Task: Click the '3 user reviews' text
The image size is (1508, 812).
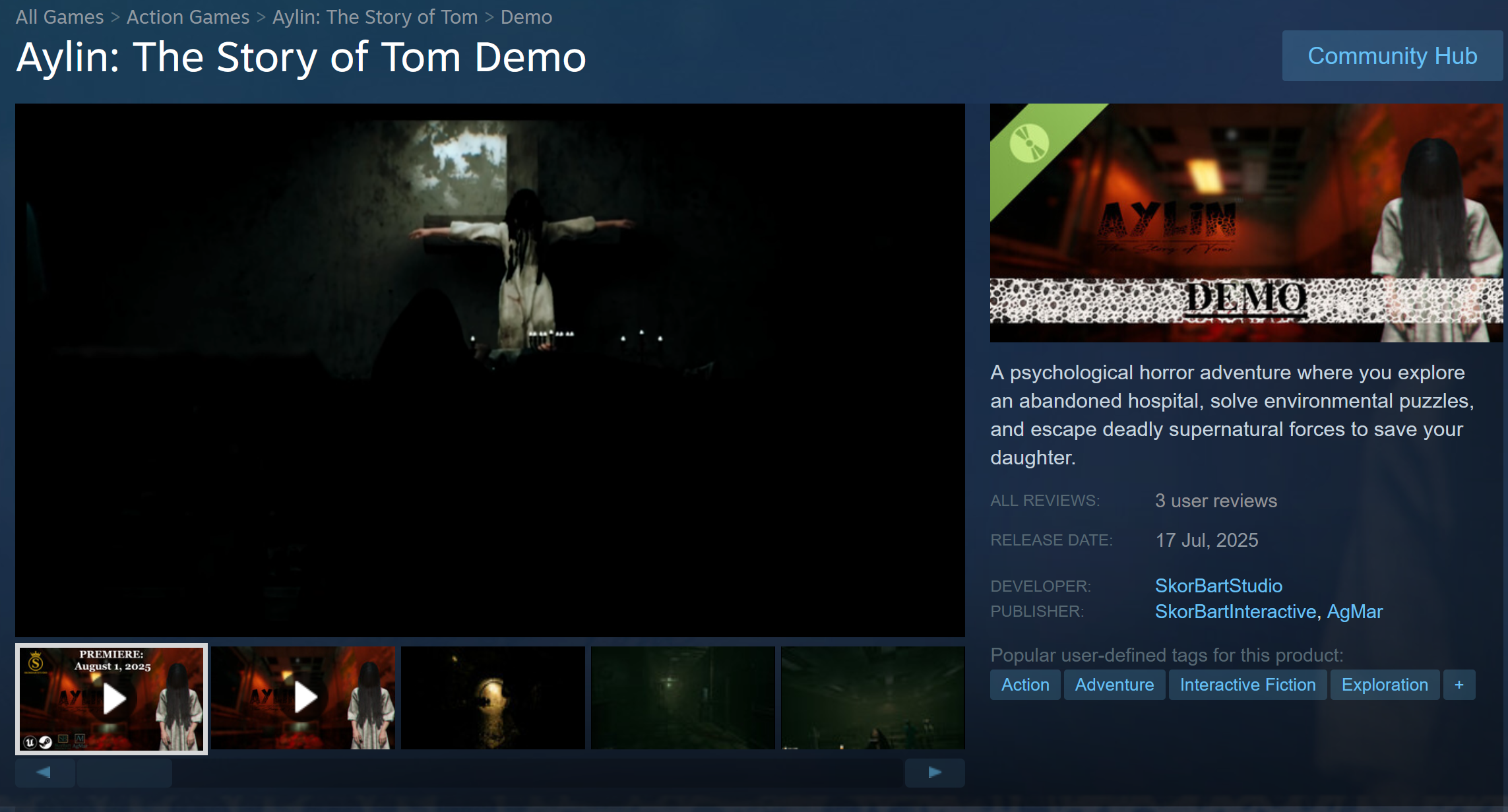Action: click(1216, 501)
